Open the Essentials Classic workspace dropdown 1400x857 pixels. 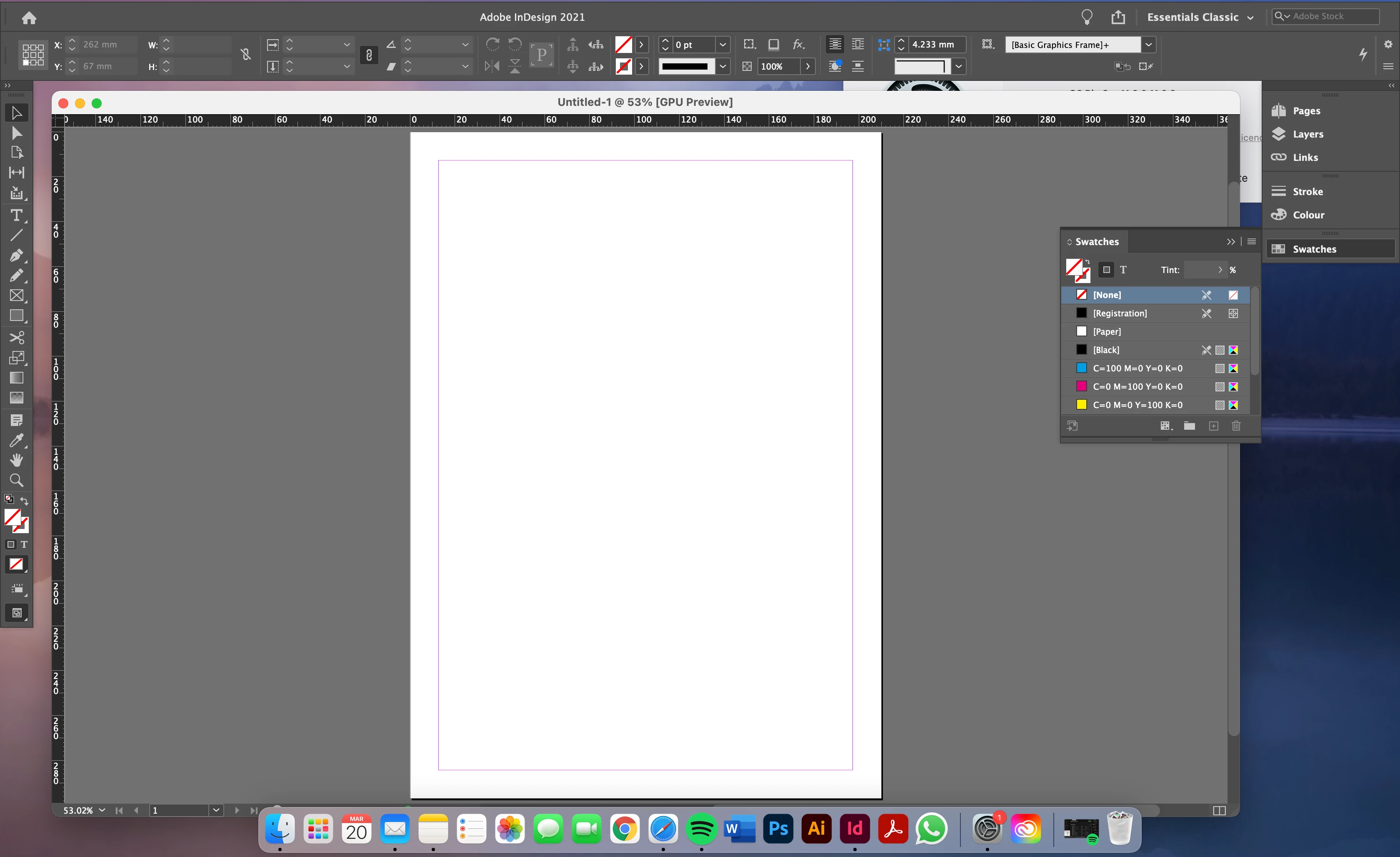[x=1200, y=17]
